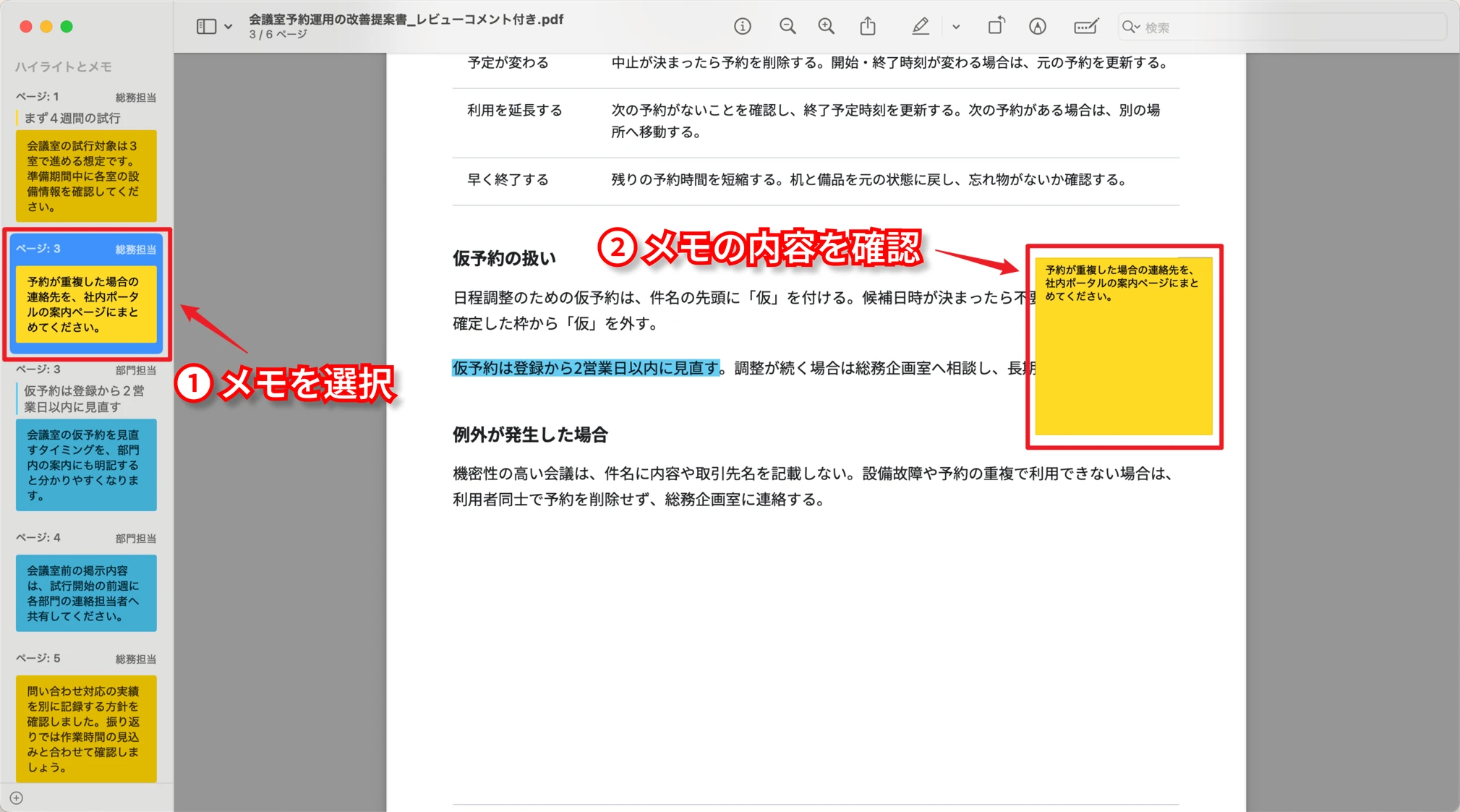Click the 3 / 6 ページ page indicator
Viewport: 1460px width, 812px height.
(278, 34)
